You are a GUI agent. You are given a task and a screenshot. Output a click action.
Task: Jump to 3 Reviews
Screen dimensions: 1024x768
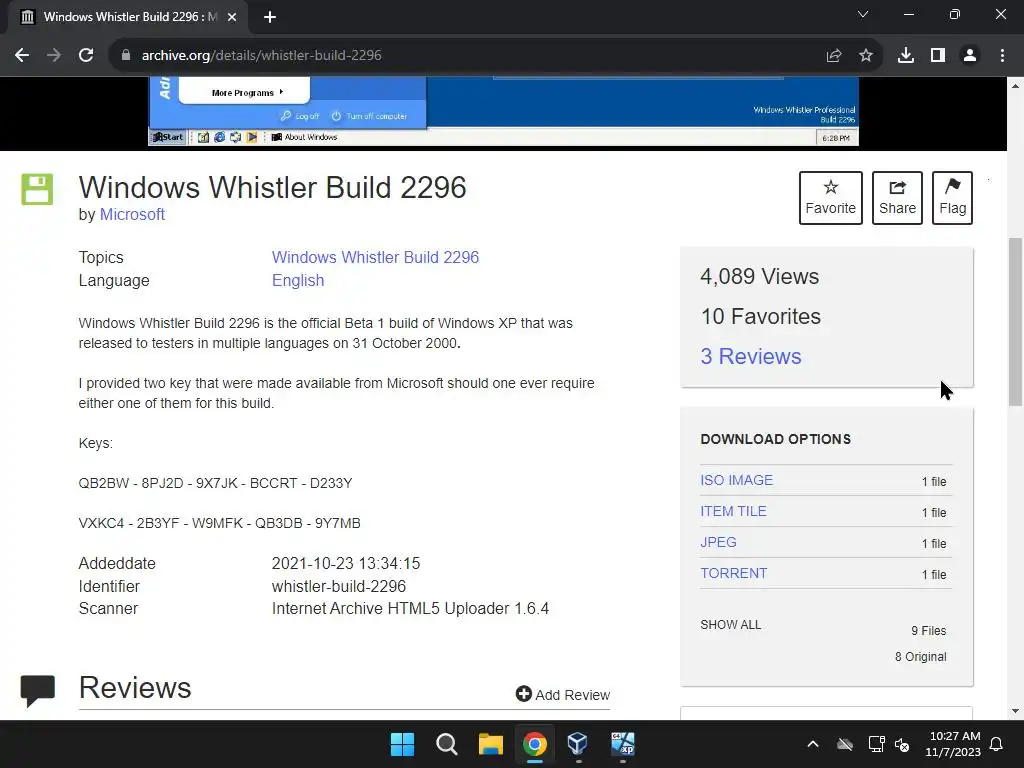tap(750, 357)
